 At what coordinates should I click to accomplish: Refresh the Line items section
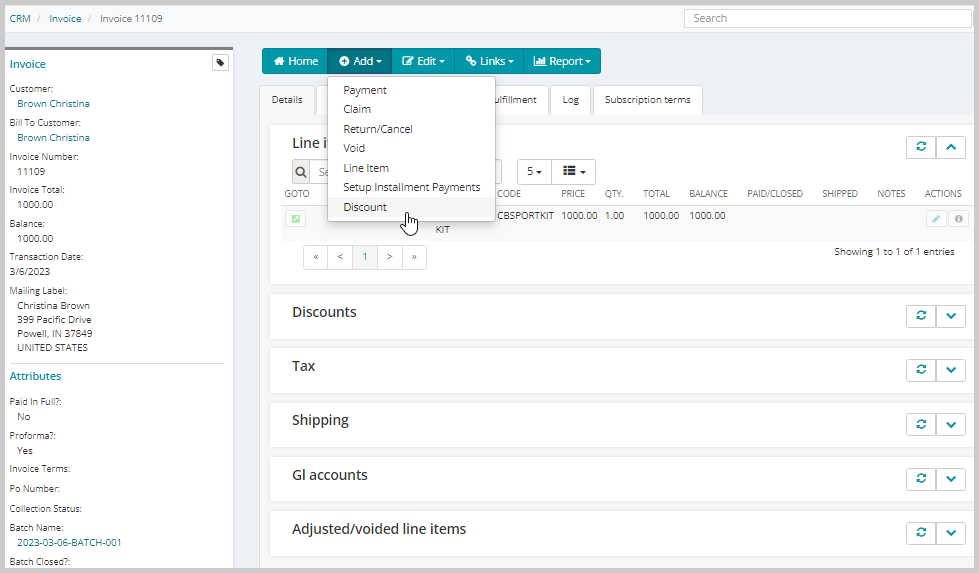click(921, 147)
